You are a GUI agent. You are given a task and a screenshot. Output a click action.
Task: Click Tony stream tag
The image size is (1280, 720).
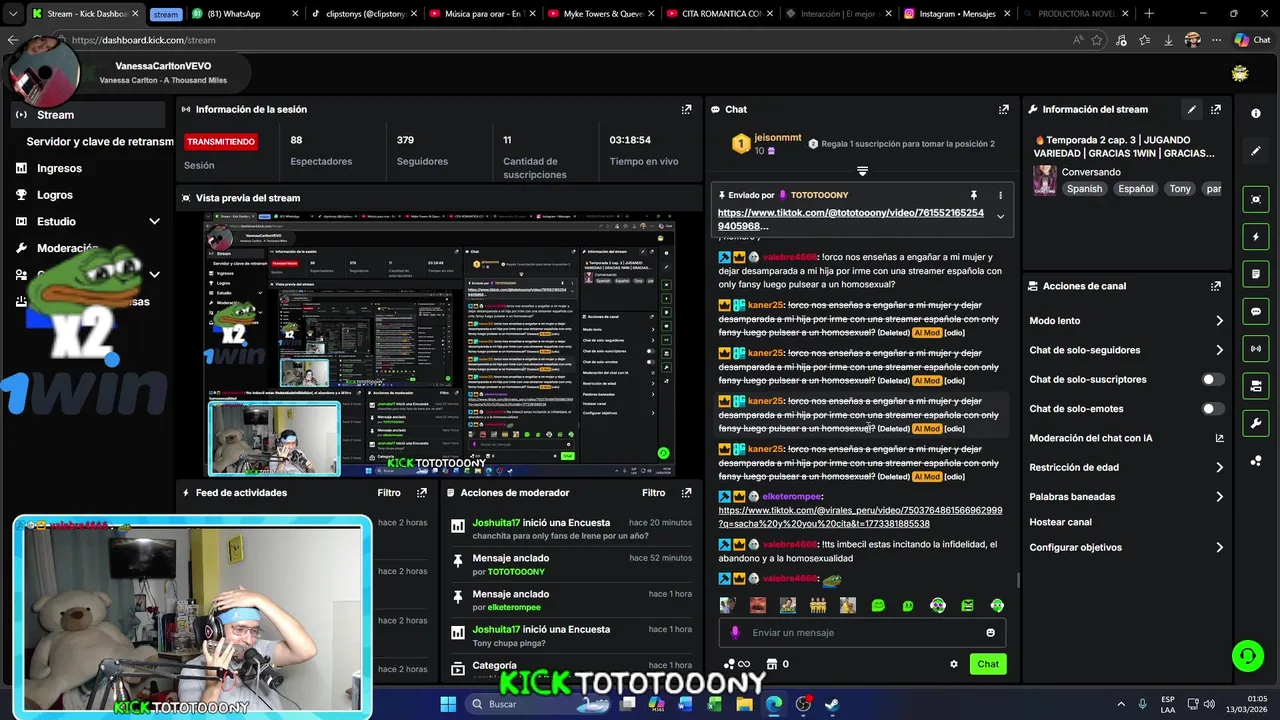pyautogui.click(x=1180, y=189)
